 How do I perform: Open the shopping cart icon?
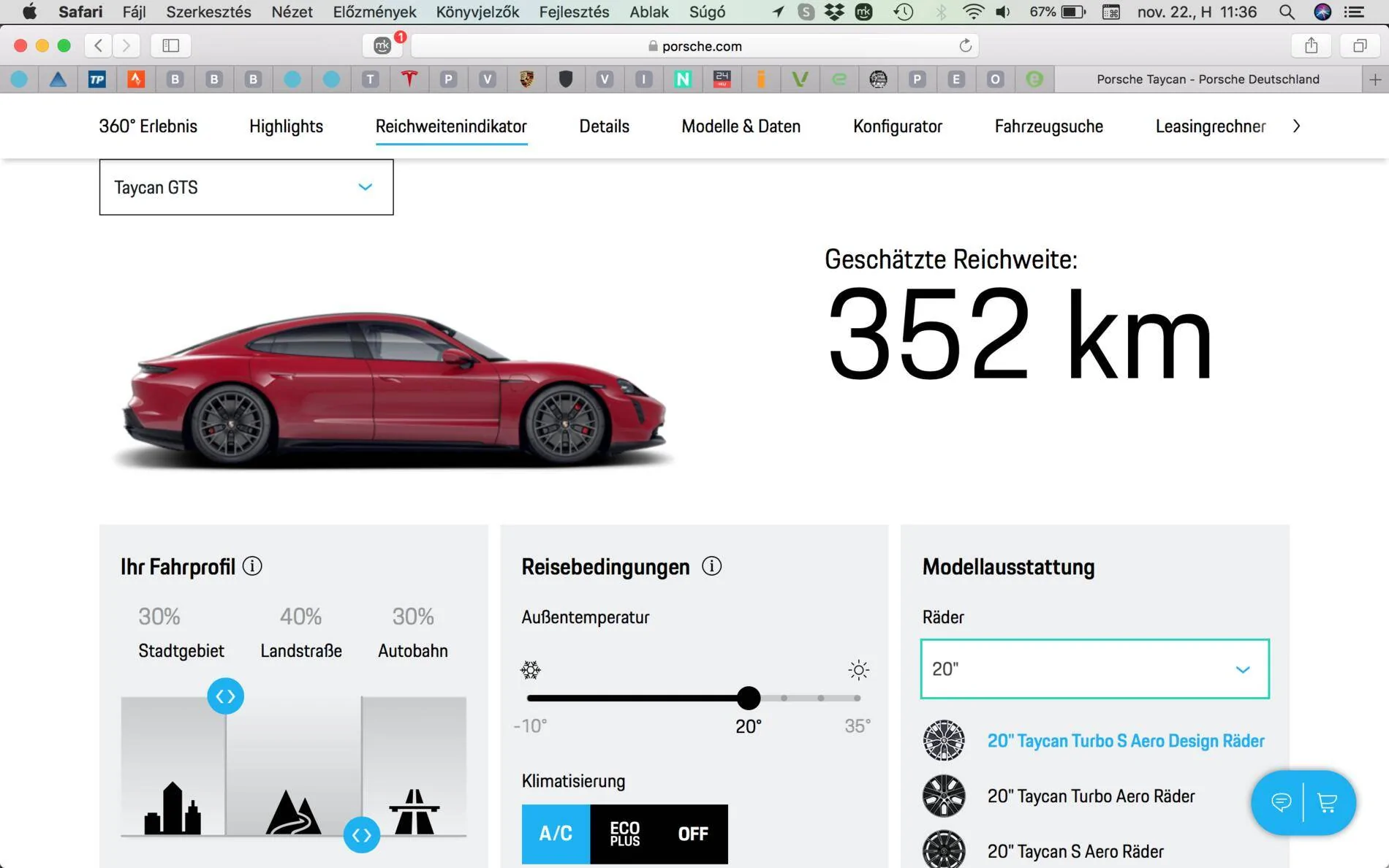1327,802
